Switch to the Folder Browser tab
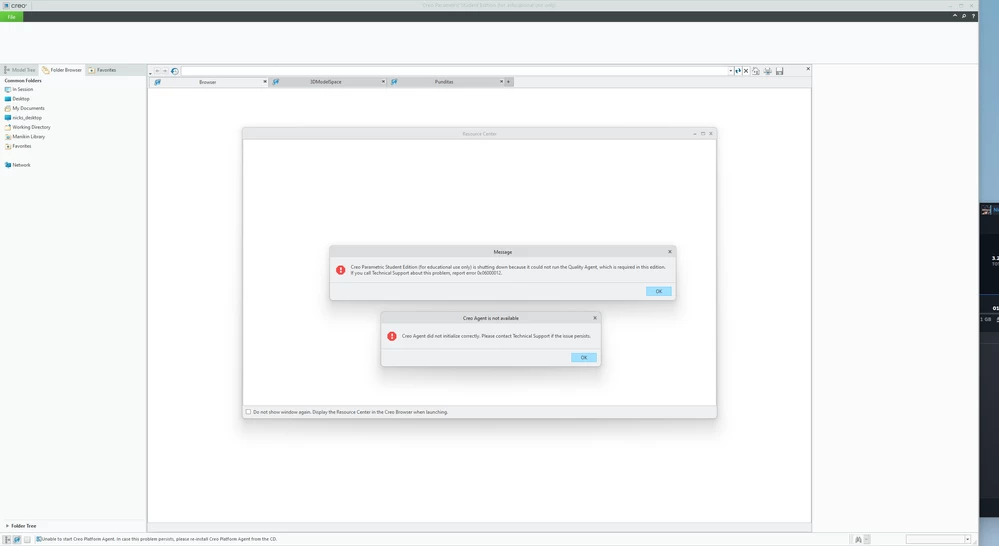Screen dimensions: 999x546 [x=62, y=70]
